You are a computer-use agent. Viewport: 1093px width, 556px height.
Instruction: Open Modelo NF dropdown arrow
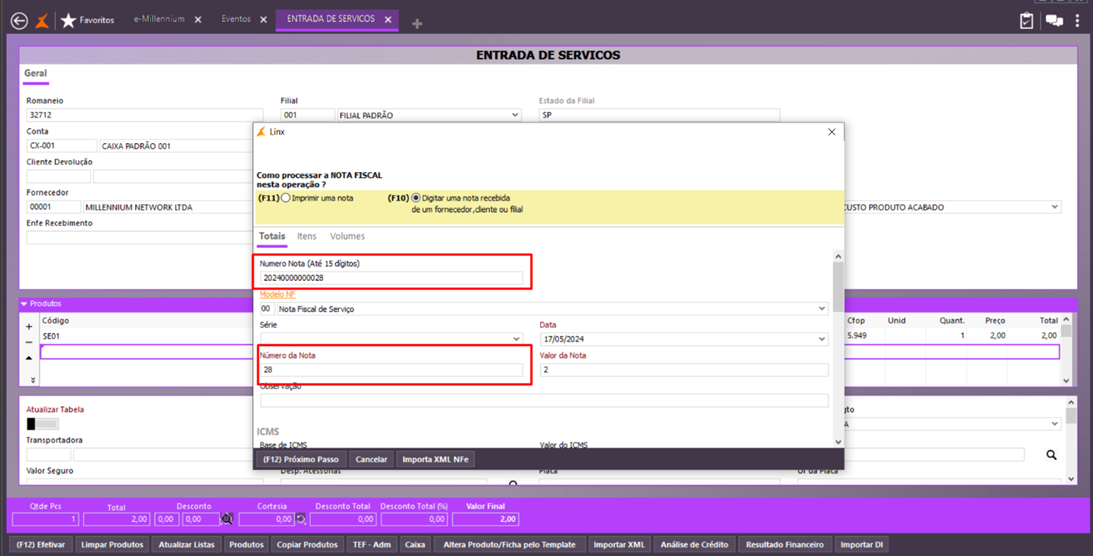point(822,309)
